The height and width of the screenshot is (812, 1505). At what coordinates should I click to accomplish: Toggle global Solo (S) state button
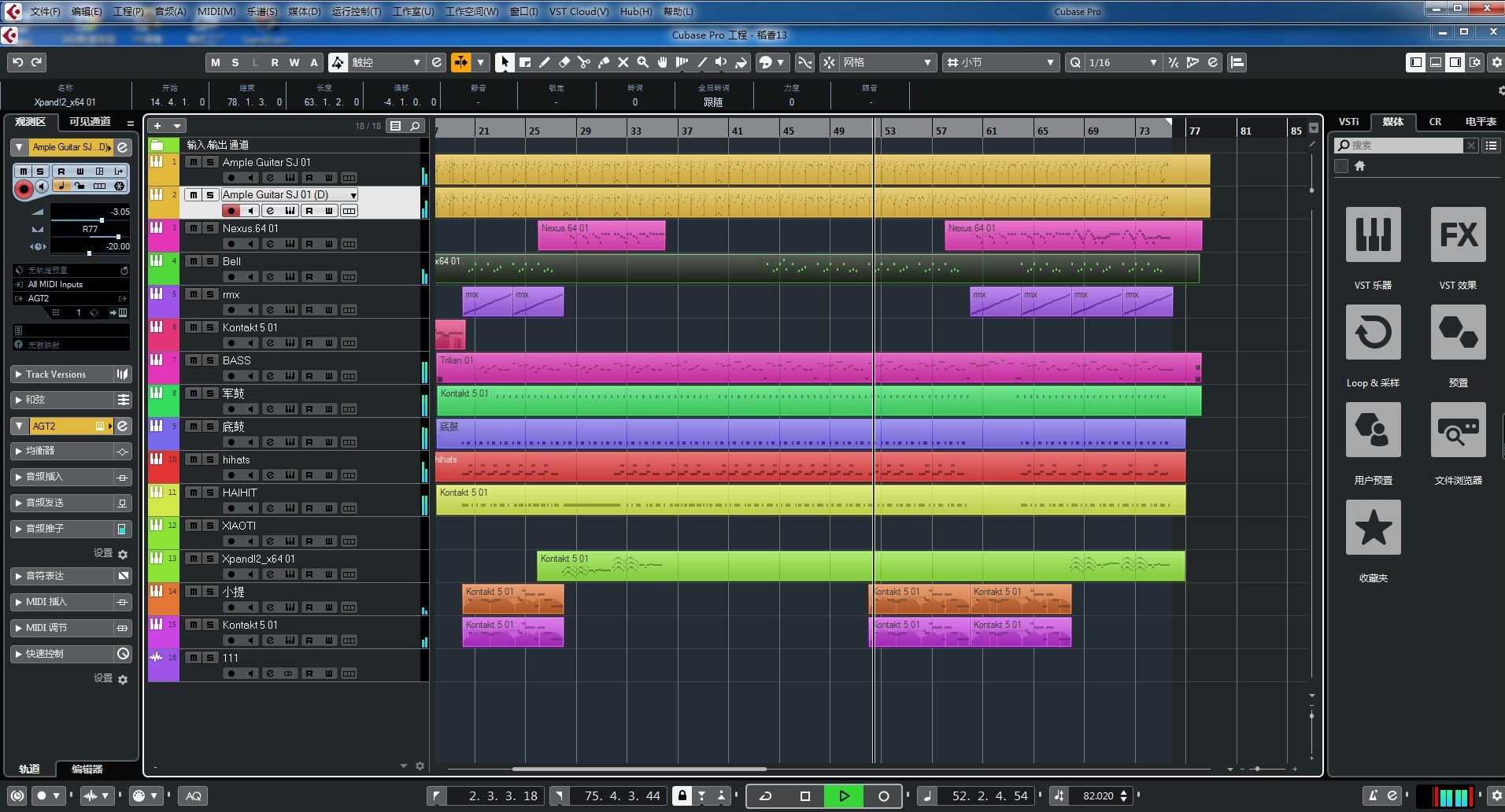[x=235, y=62]
